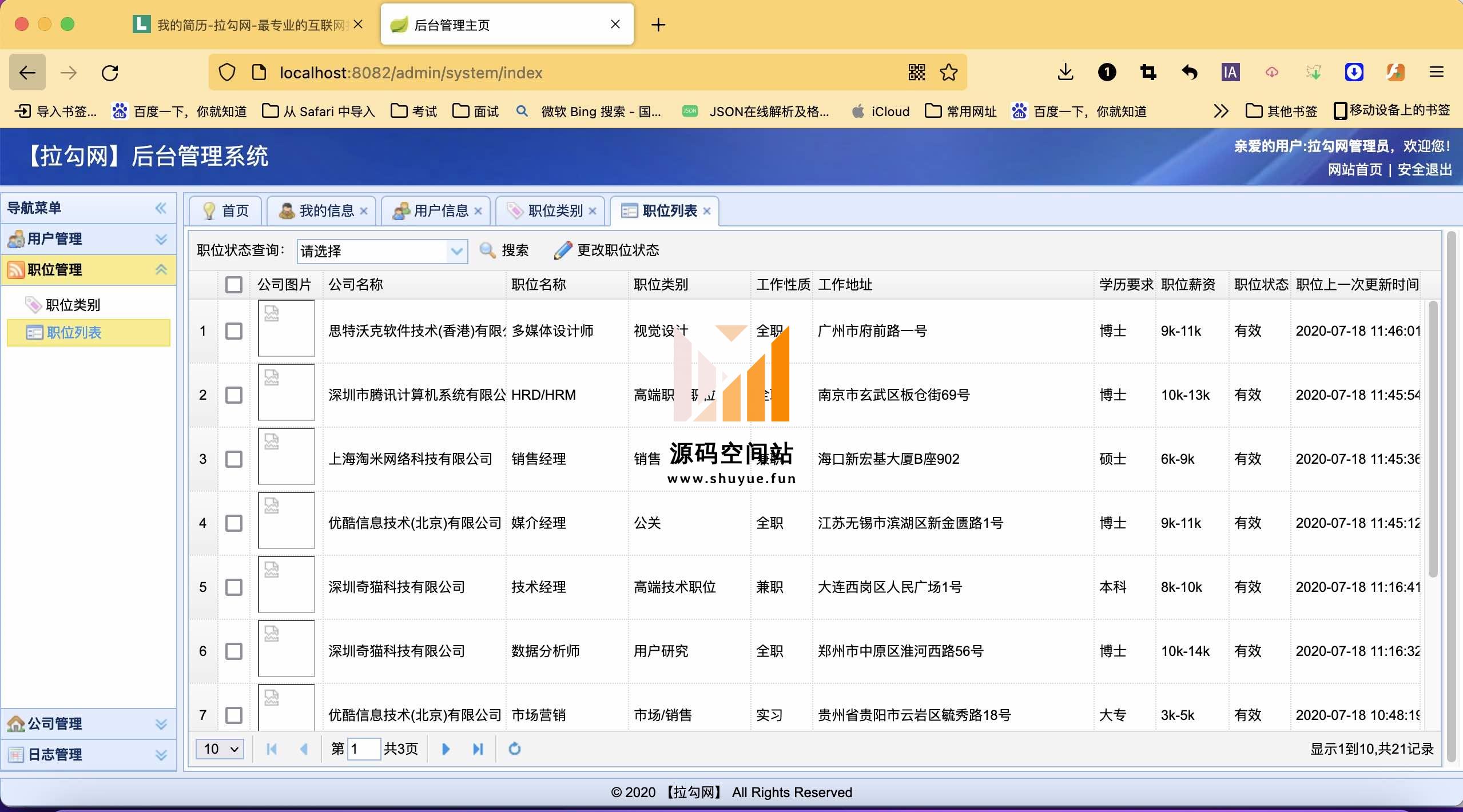Open the 职位类别 tab
Viewport: 1463px width, 812px height.
coord(555,211)
